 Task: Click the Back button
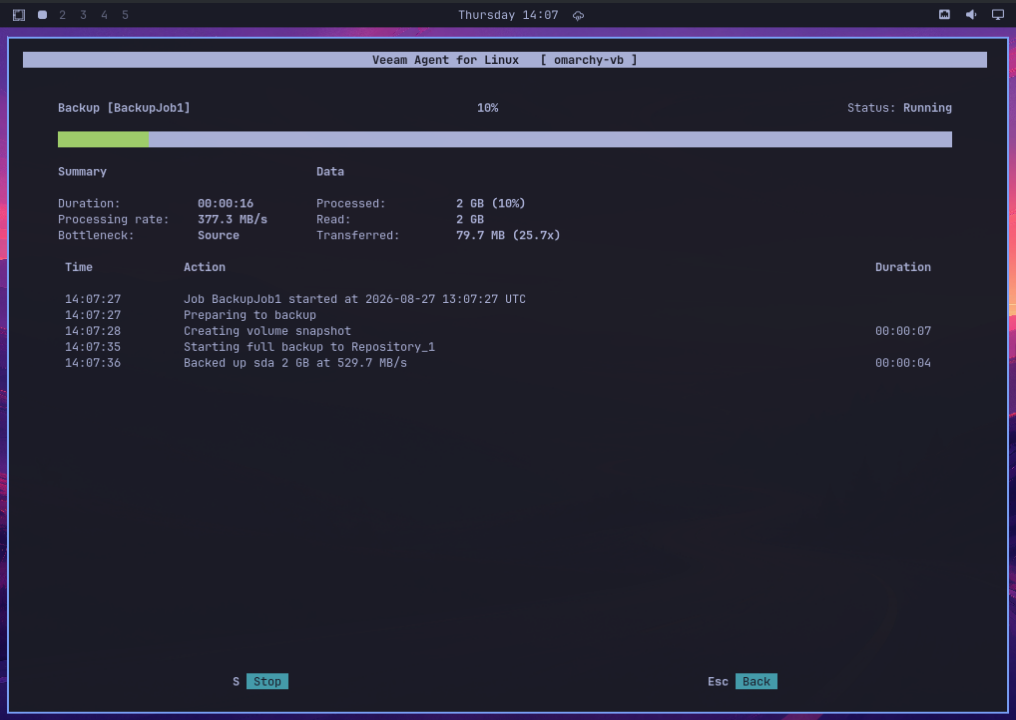(x=756, y=681)
